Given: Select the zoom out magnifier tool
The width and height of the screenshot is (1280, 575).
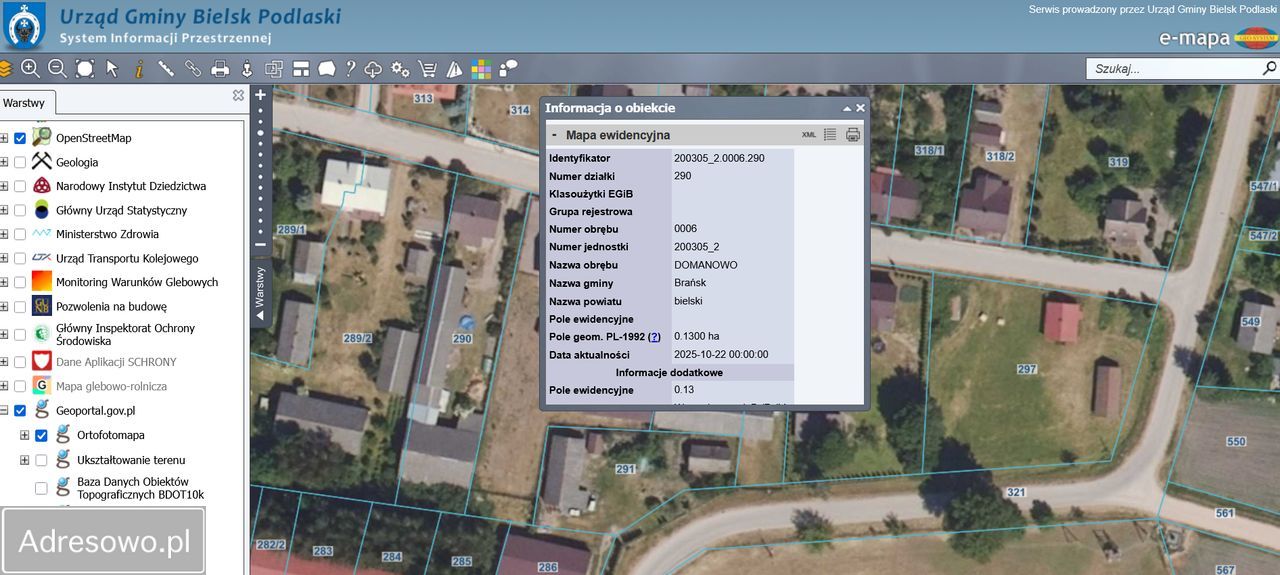Looking at the screenshot, I should 58,69.
